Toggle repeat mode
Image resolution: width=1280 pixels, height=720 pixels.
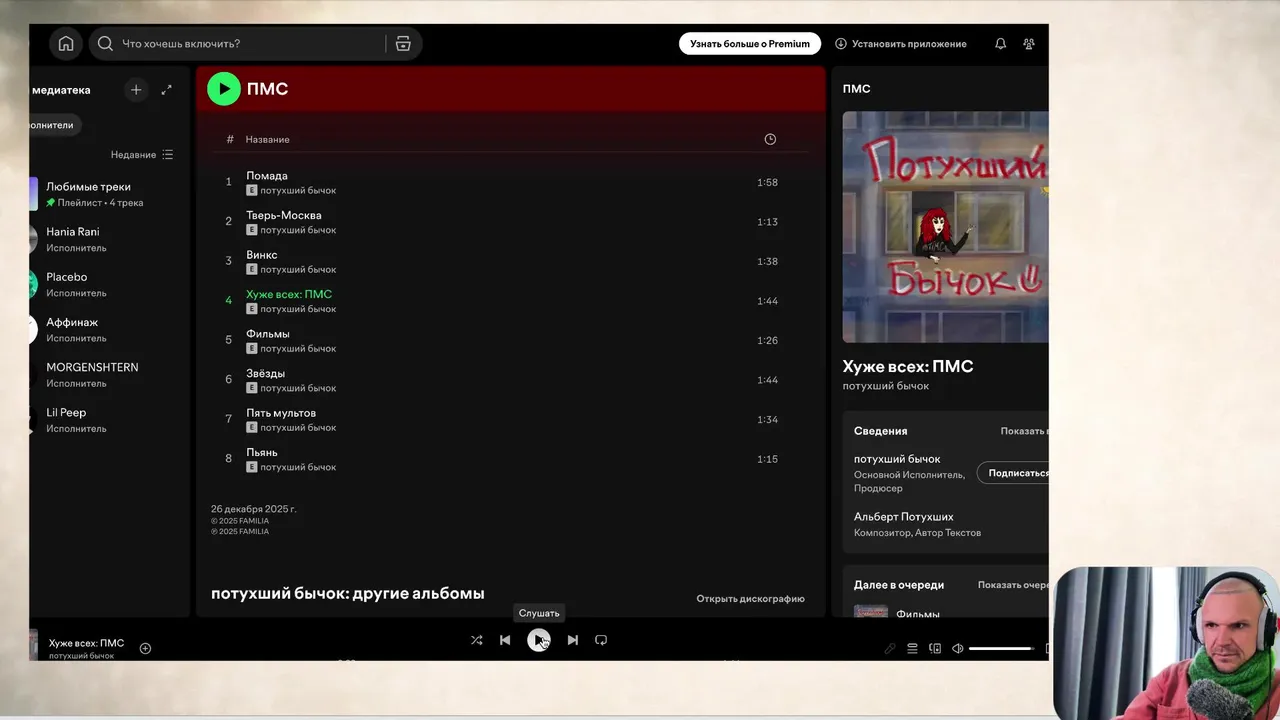[x=601, y=640]
